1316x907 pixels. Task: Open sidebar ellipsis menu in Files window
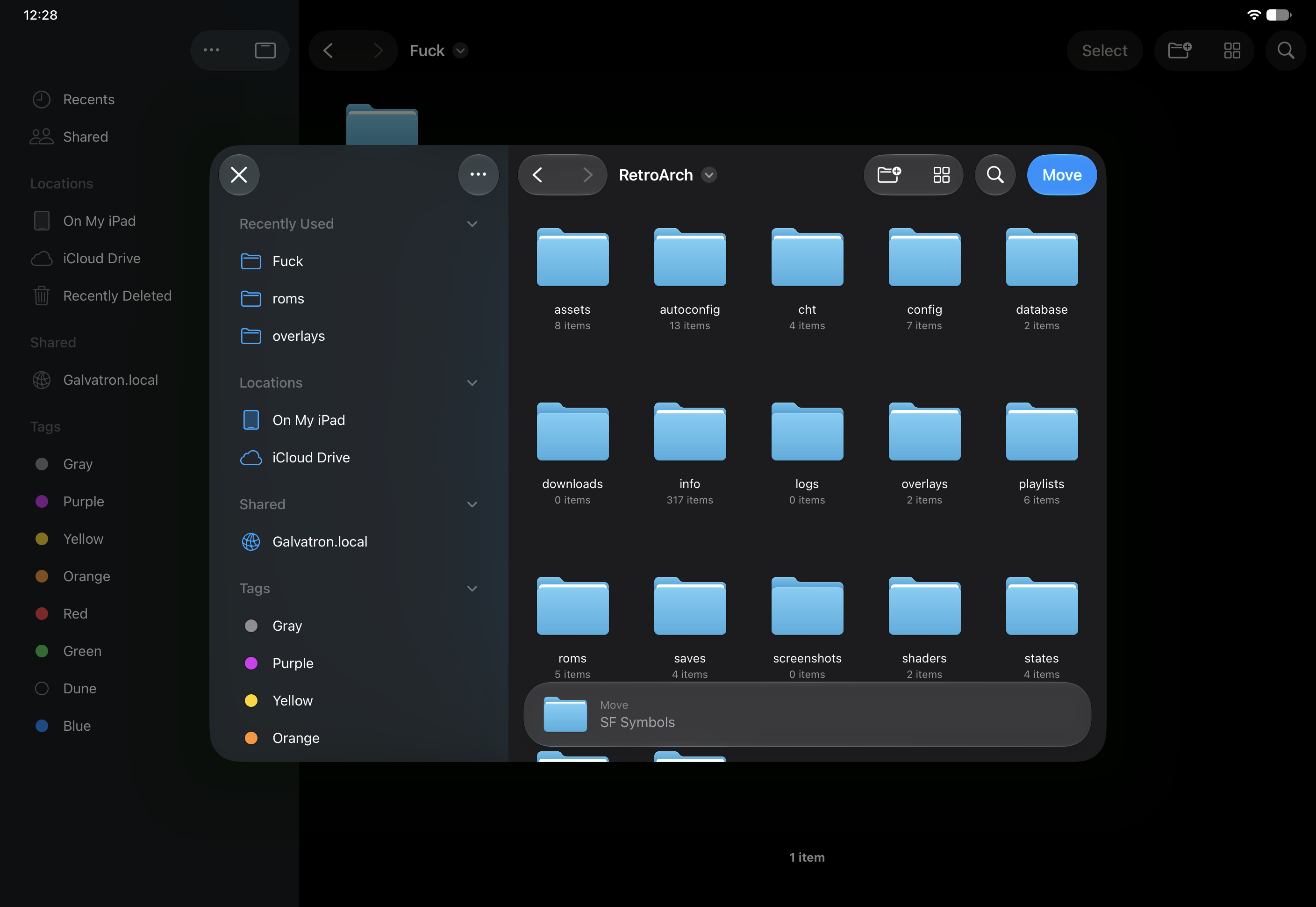click(x=212, y=50)
